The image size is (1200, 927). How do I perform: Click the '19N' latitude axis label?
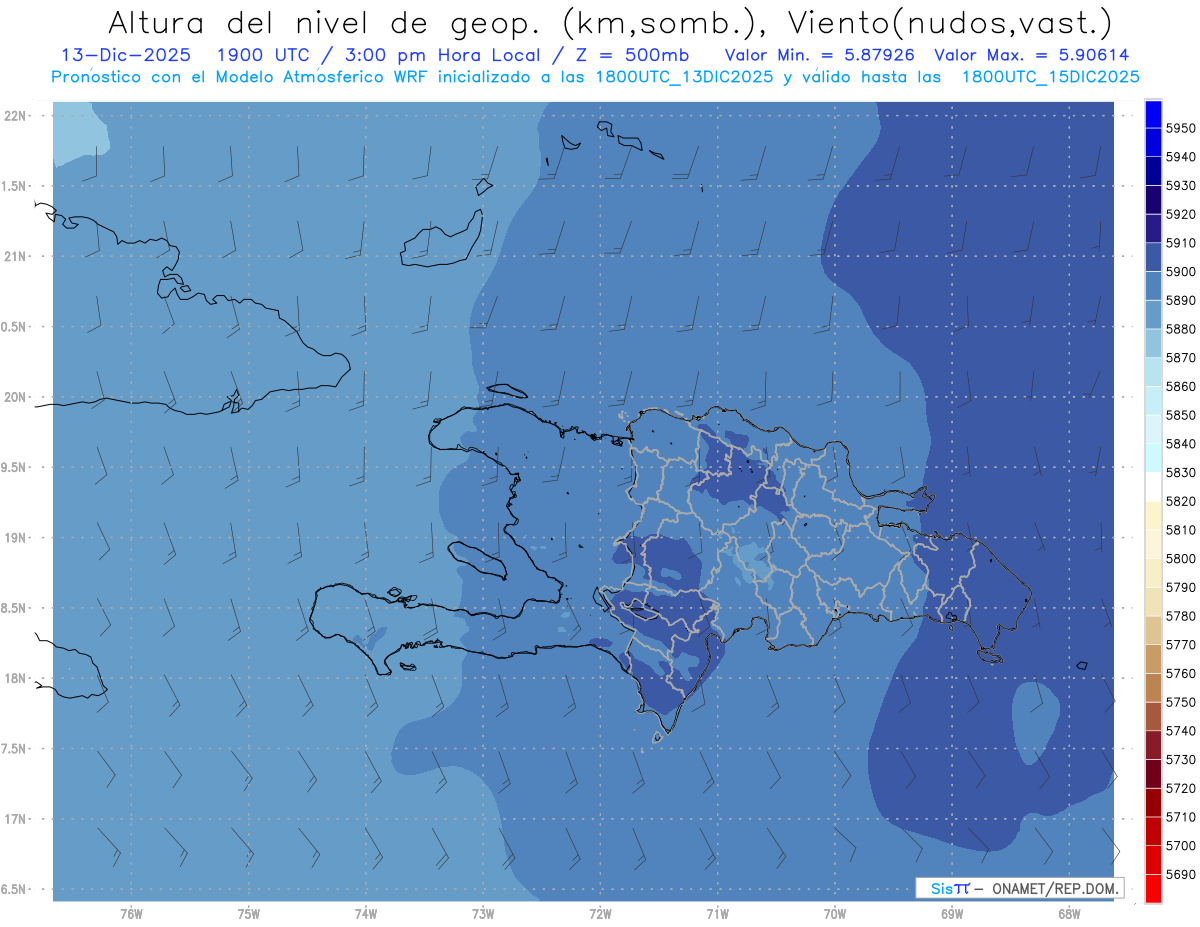pyautogui.click(x=15, y=538)
